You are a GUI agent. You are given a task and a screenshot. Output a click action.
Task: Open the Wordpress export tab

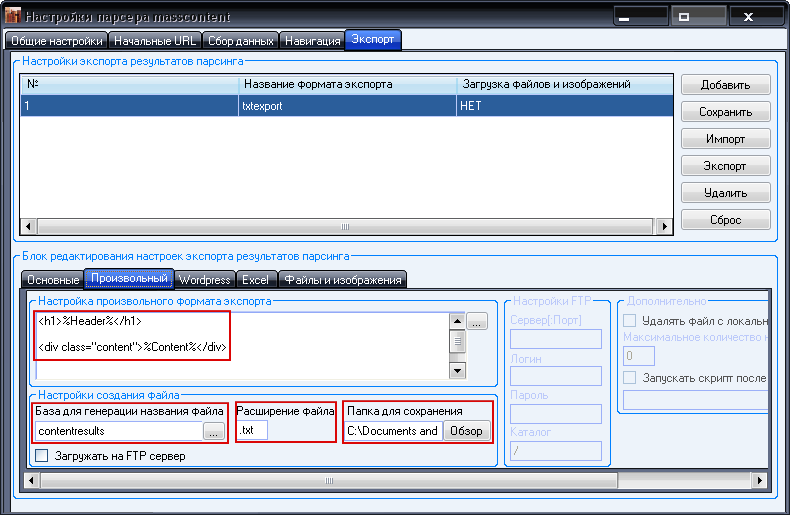[204, 280]
